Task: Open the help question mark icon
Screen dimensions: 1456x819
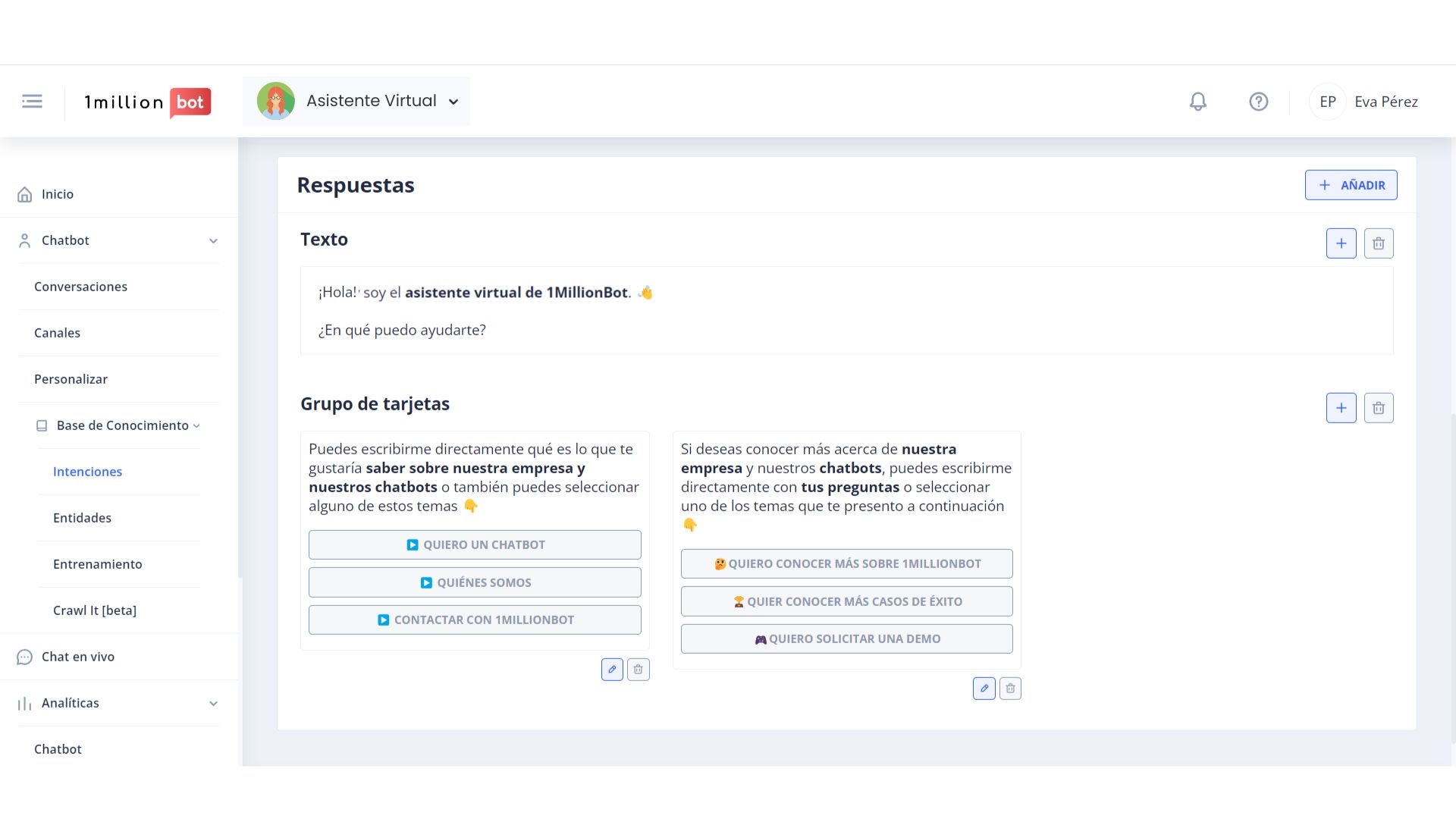Action: point(1258,102)
